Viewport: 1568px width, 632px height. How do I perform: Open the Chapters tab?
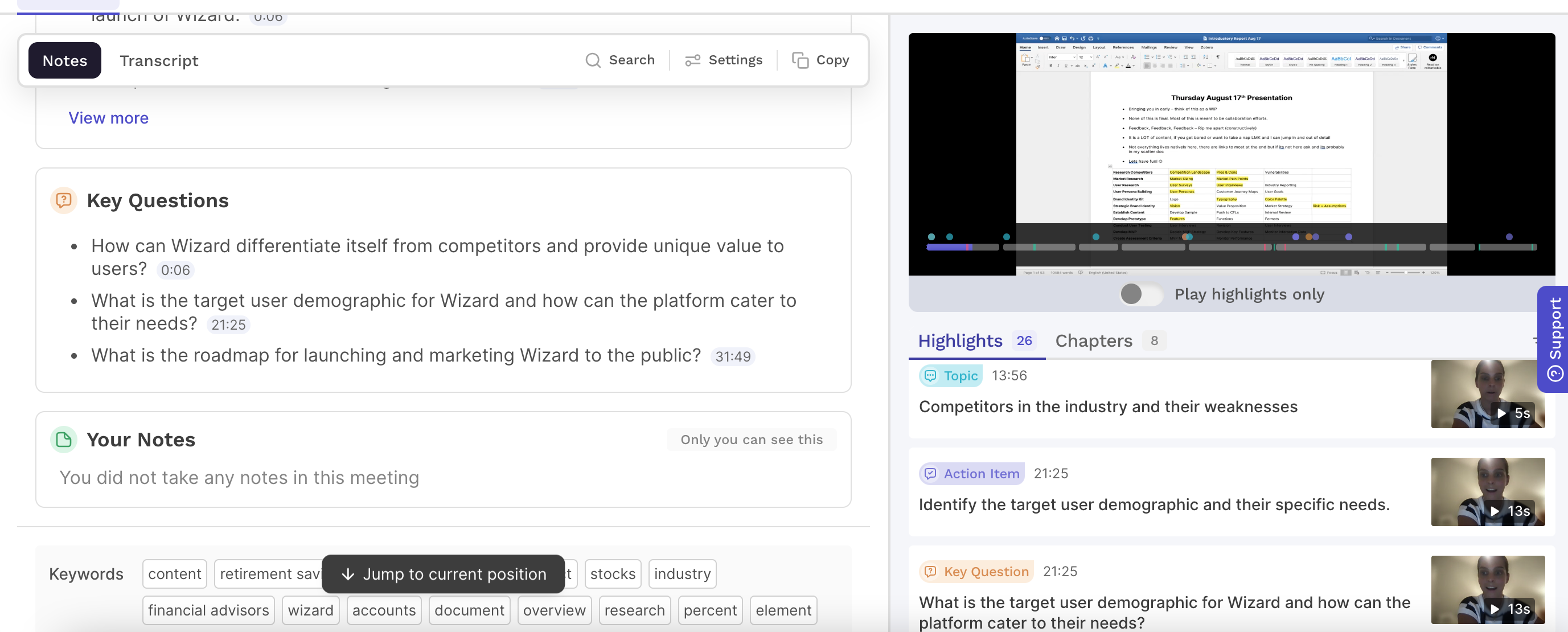click(1093, 341)
